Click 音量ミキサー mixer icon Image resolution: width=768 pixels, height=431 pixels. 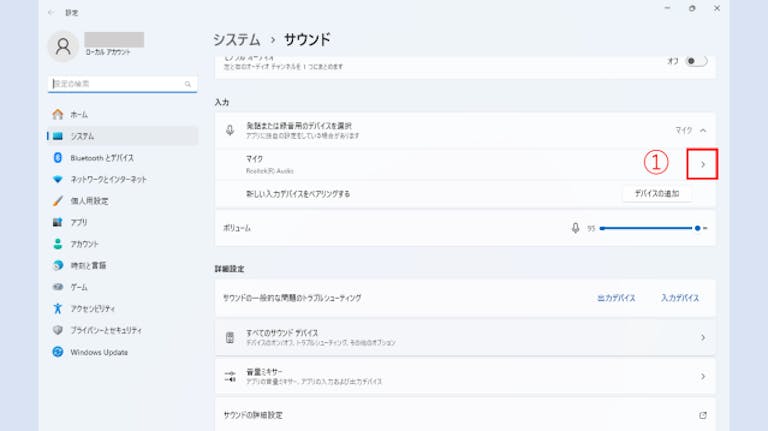pyautogui.click(x=230, y=376)
